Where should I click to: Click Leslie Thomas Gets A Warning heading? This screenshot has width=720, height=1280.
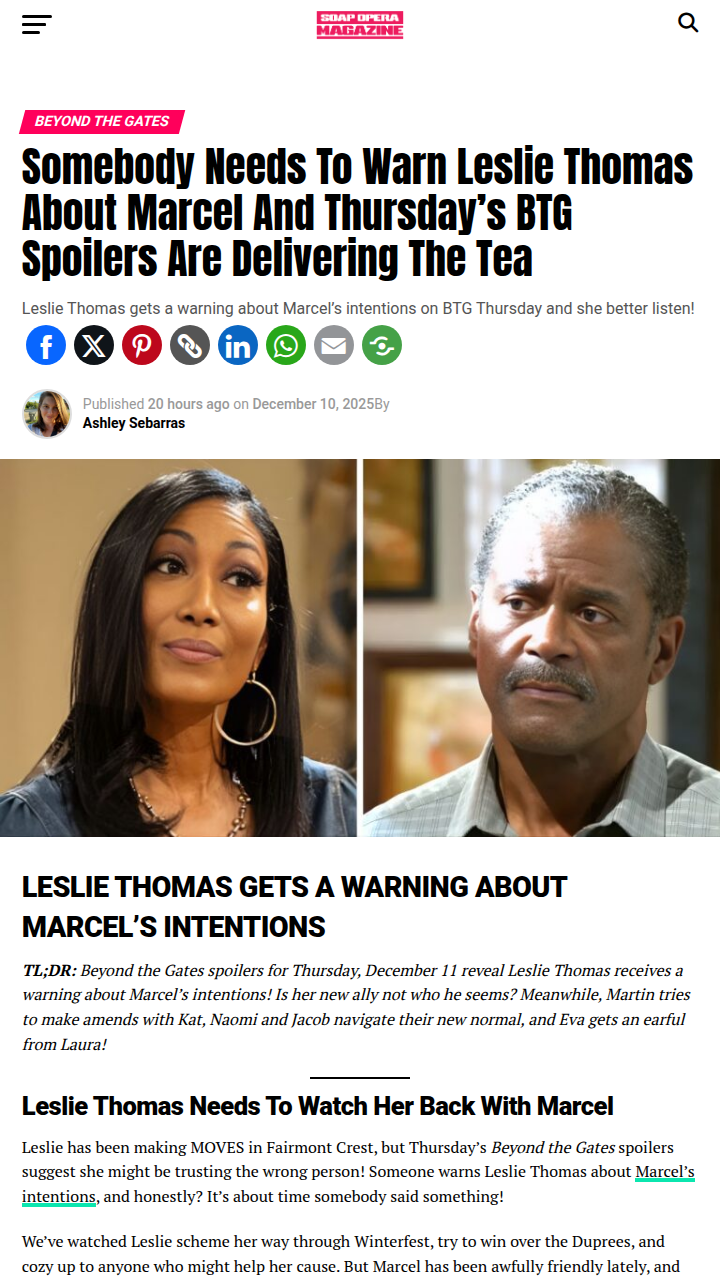pyautogui.click(x=295, y=906)
